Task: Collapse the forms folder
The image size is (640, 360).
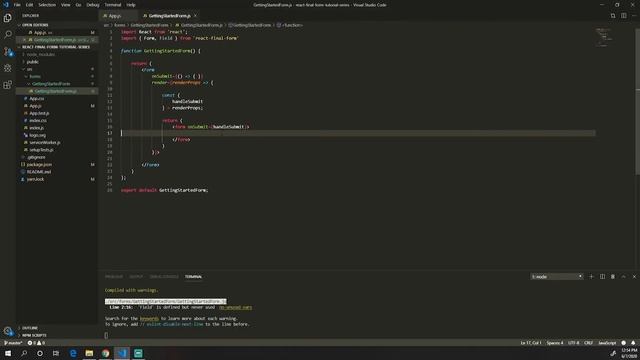Action: (57, 76)
